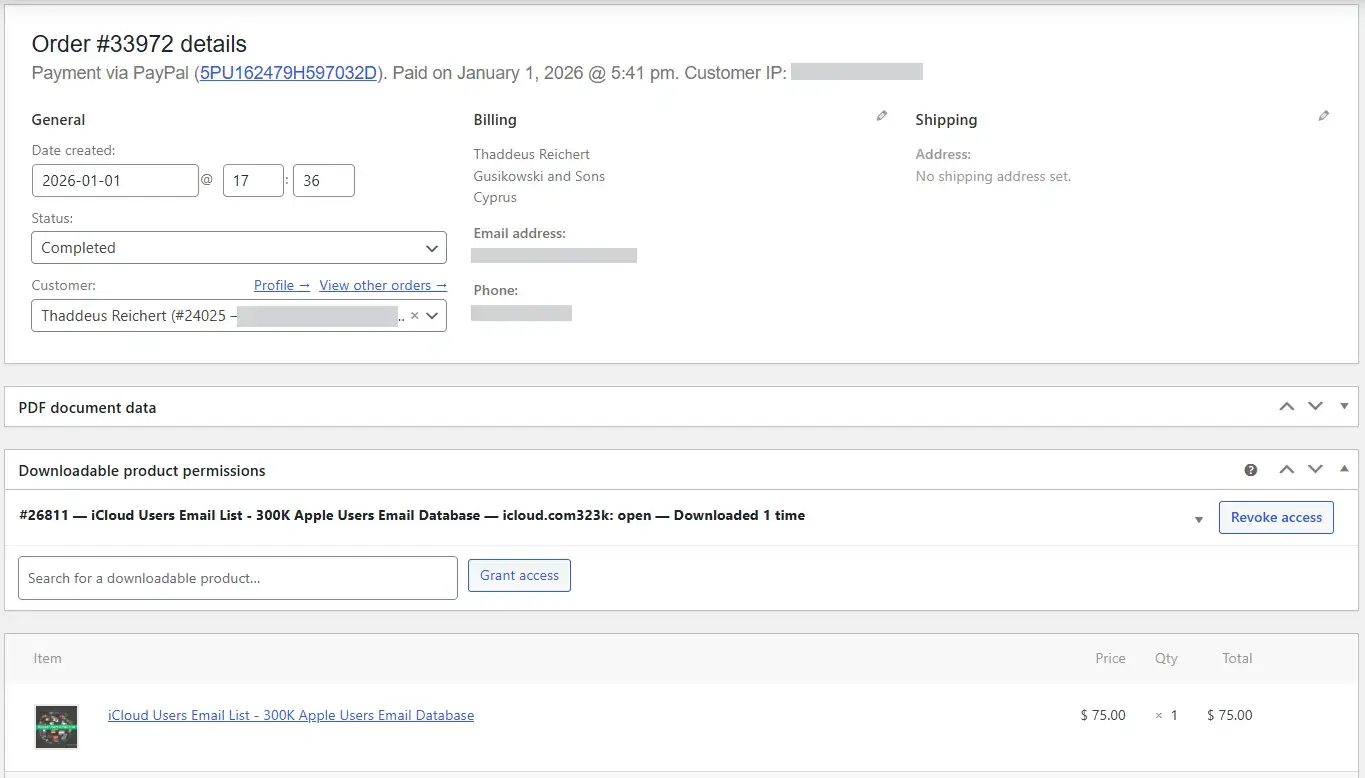View other orders for this customer
The image size is (1365, 778).
pos(383,285)
